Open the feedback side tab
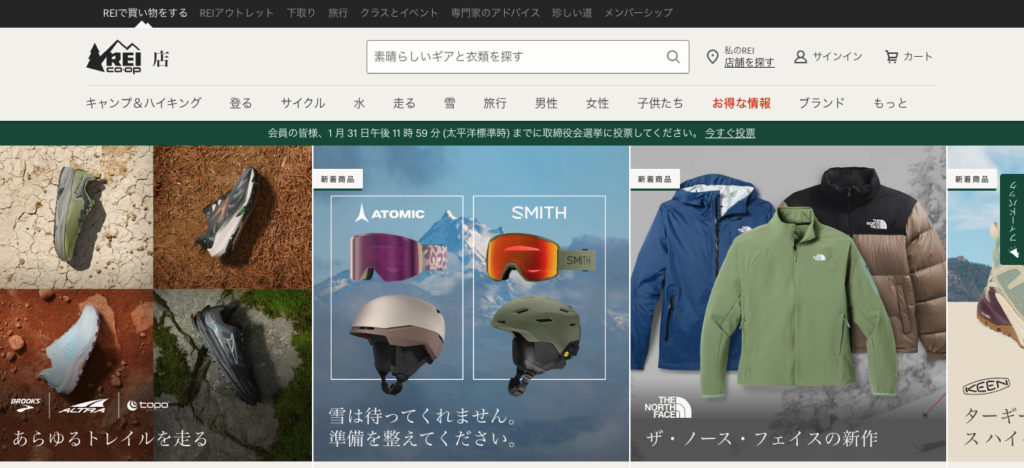 [1012, 205]
